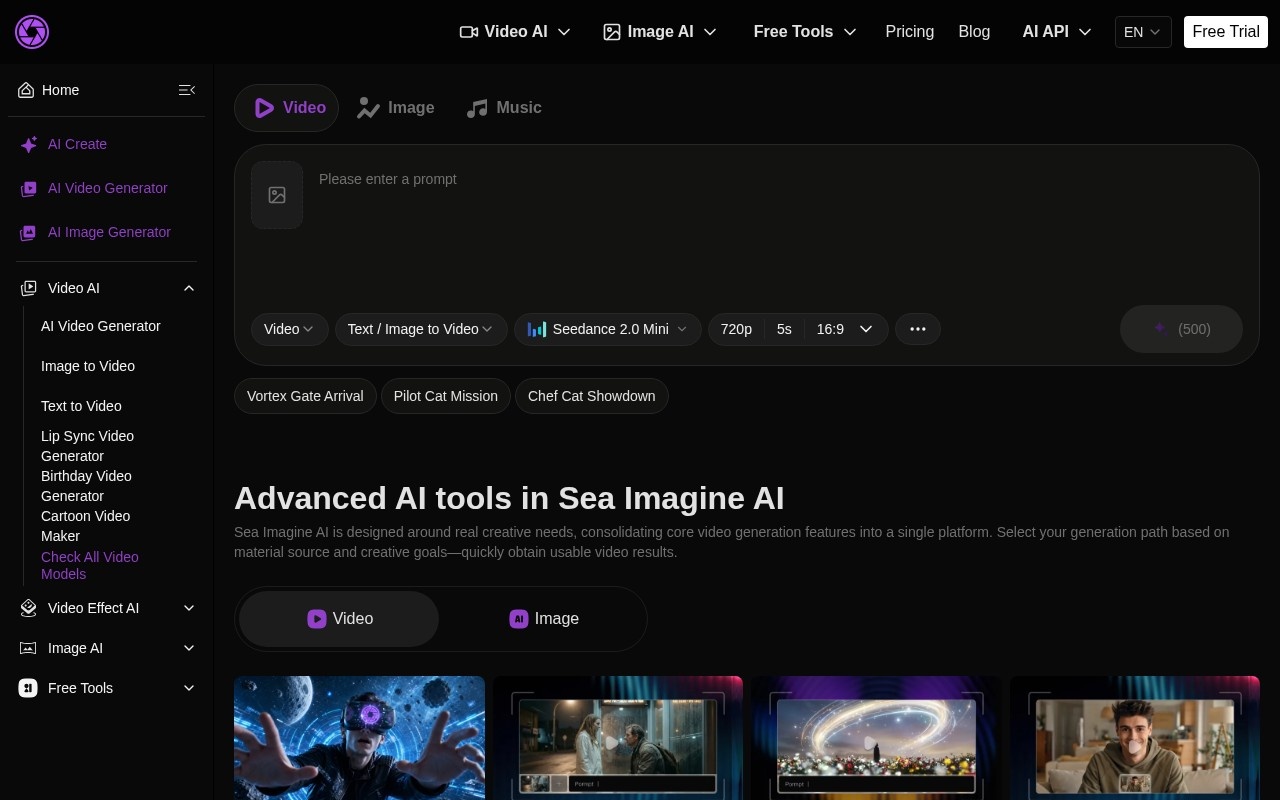Open the Text / Image to Video mode dropdown

click(x=421, y=329)
